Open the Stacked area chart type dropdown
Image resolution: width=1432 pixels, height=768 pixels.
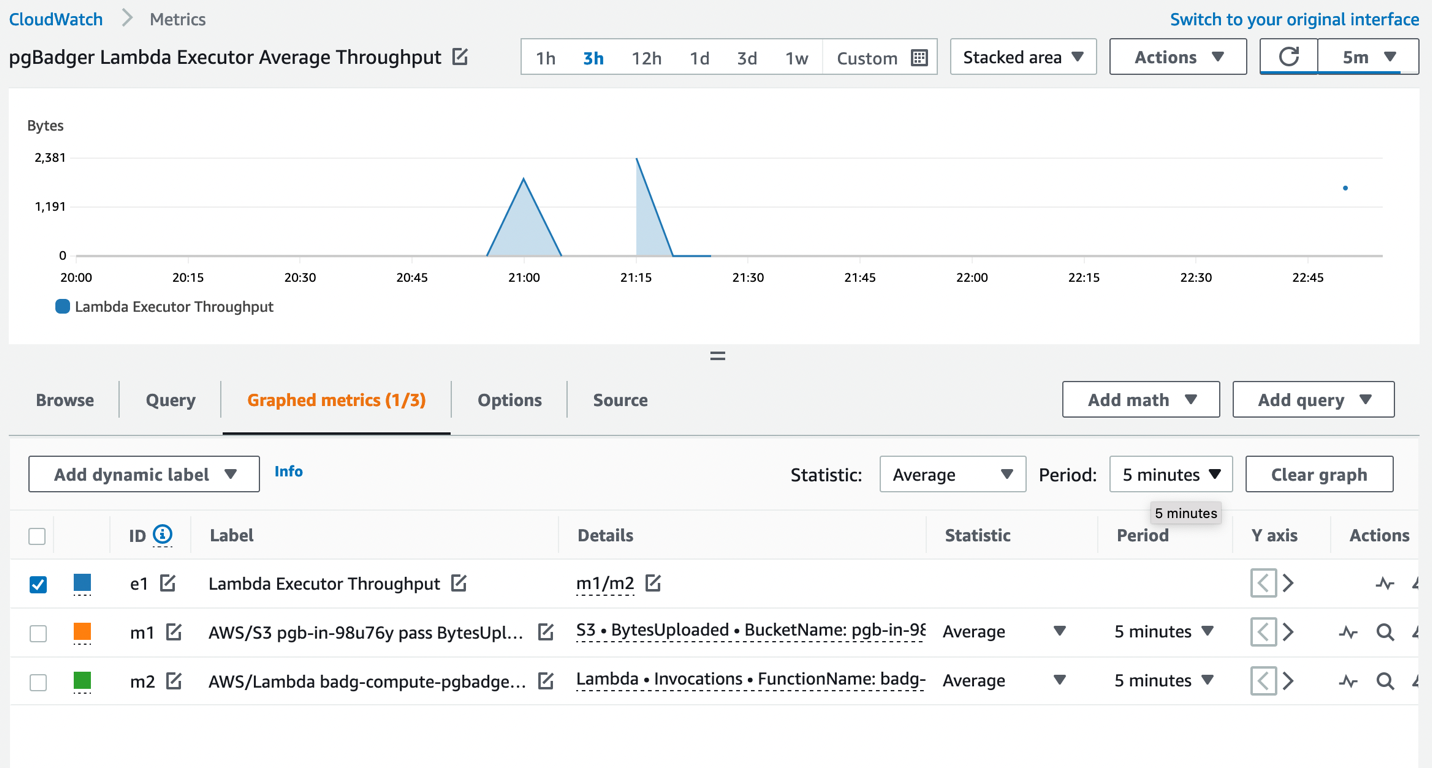click(1023, 57)
